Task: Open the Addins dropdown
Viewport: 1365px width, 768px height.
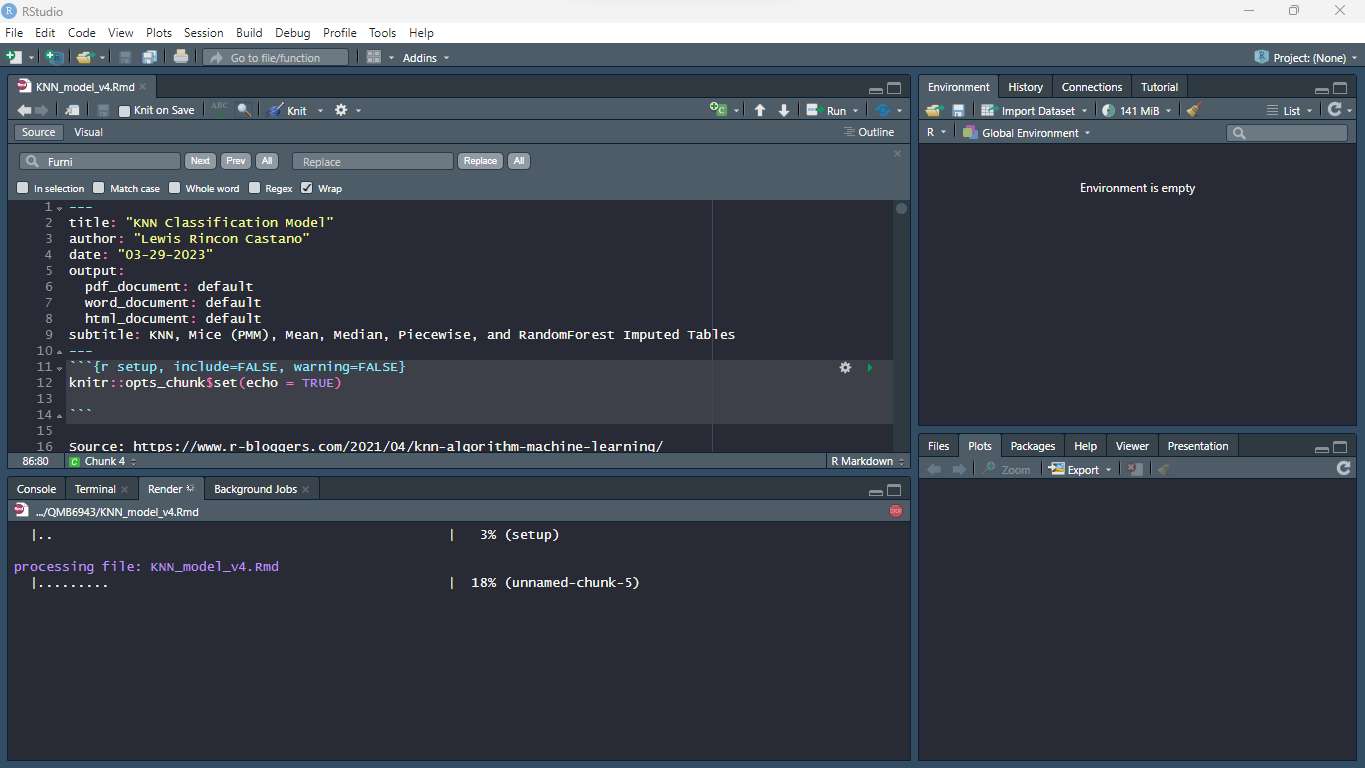Action: 426,58
